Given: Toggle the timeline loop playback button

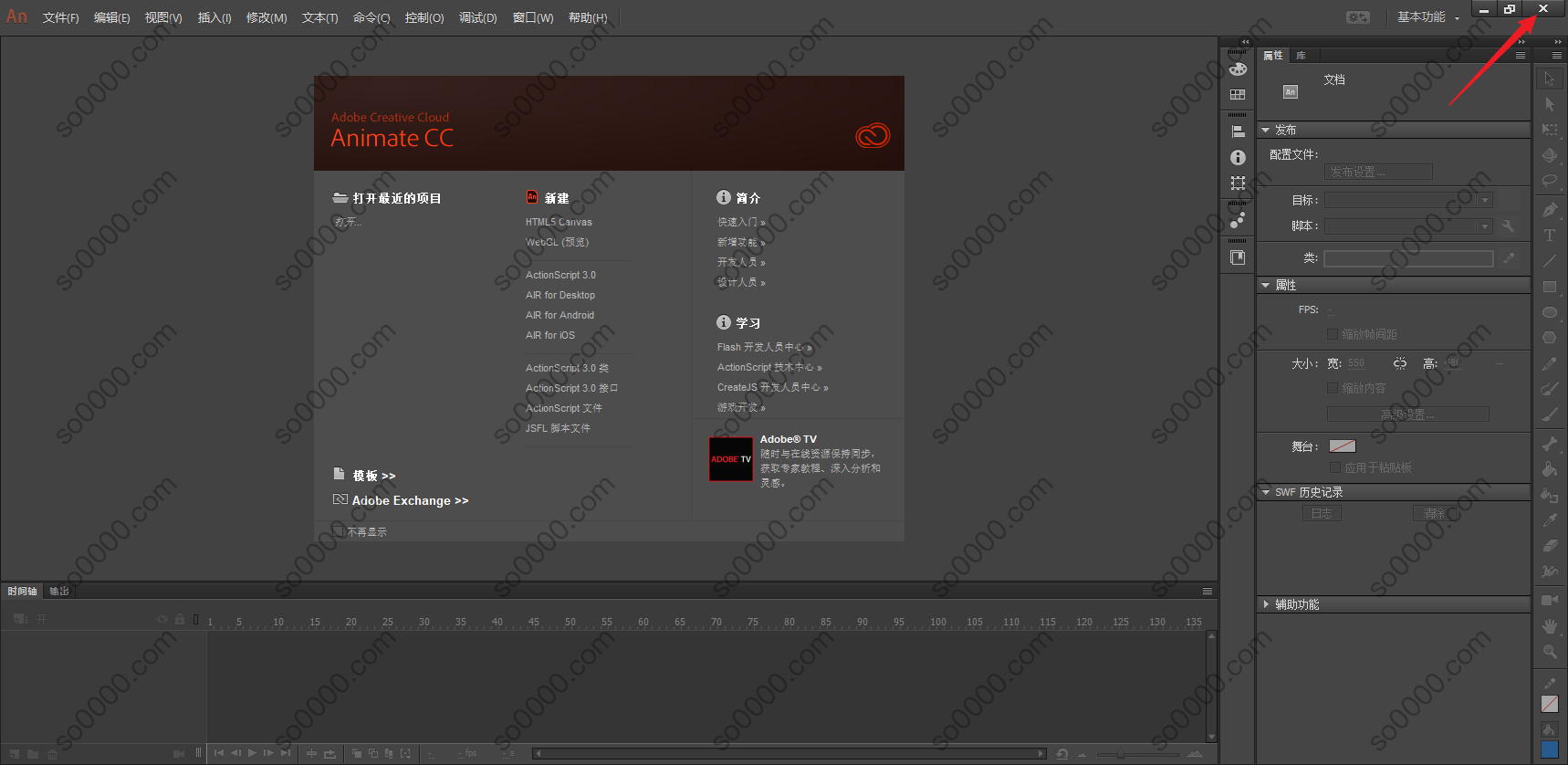Looking at the screenshot, I should 329,753.
